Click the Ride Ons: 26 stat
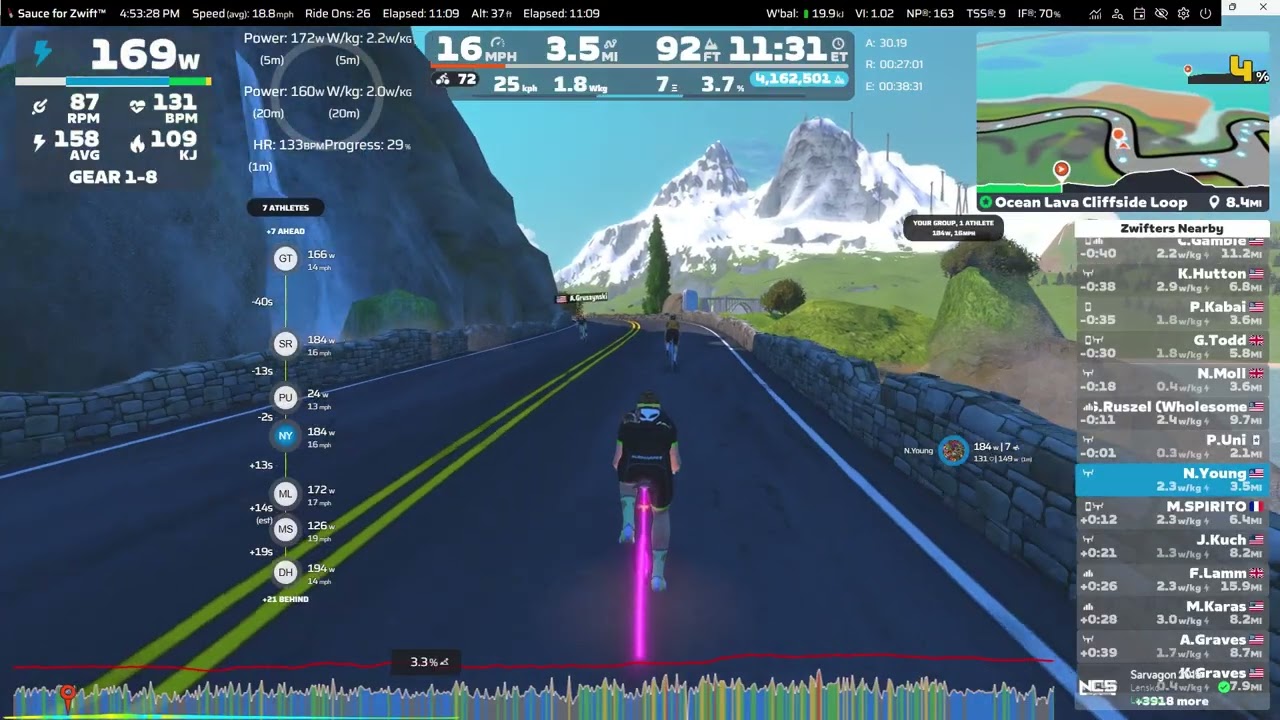The width and height of the screenshot is (1280, 720). (x=338, y=14)
